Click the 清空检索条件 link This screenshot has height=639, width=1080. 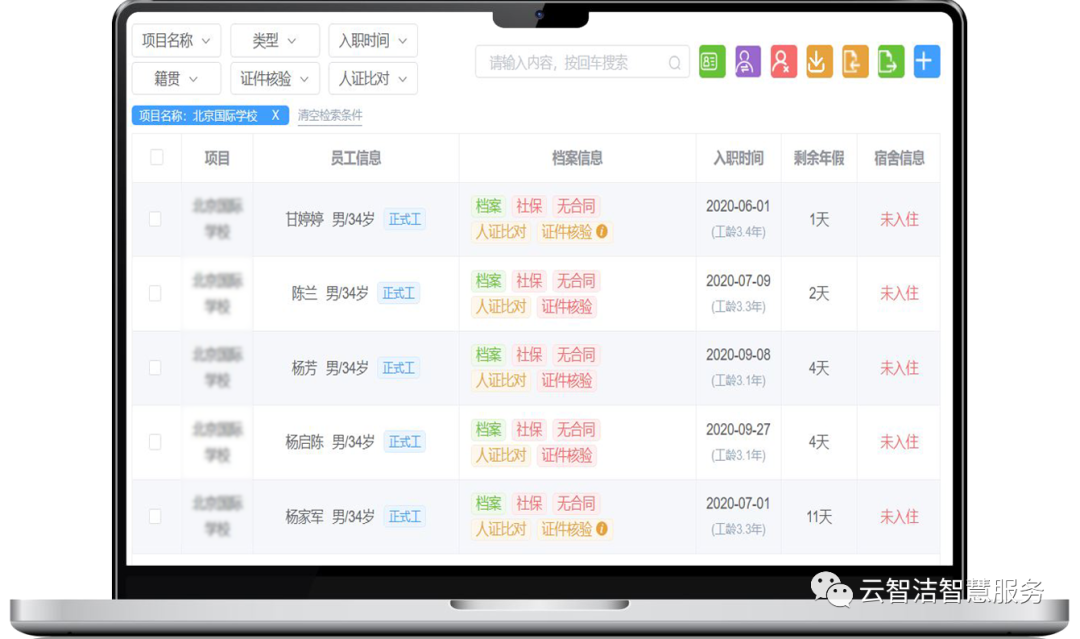pos(330,116)
